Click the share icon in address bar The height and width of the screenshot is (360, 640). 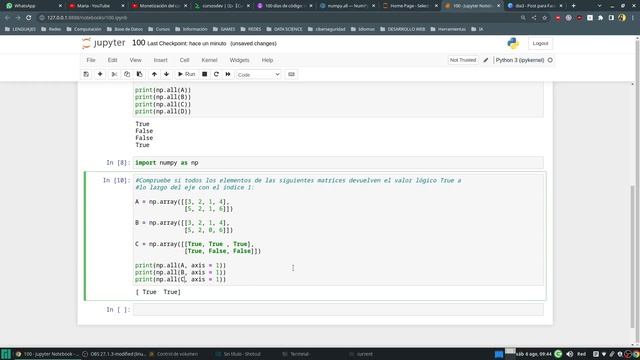534,18
